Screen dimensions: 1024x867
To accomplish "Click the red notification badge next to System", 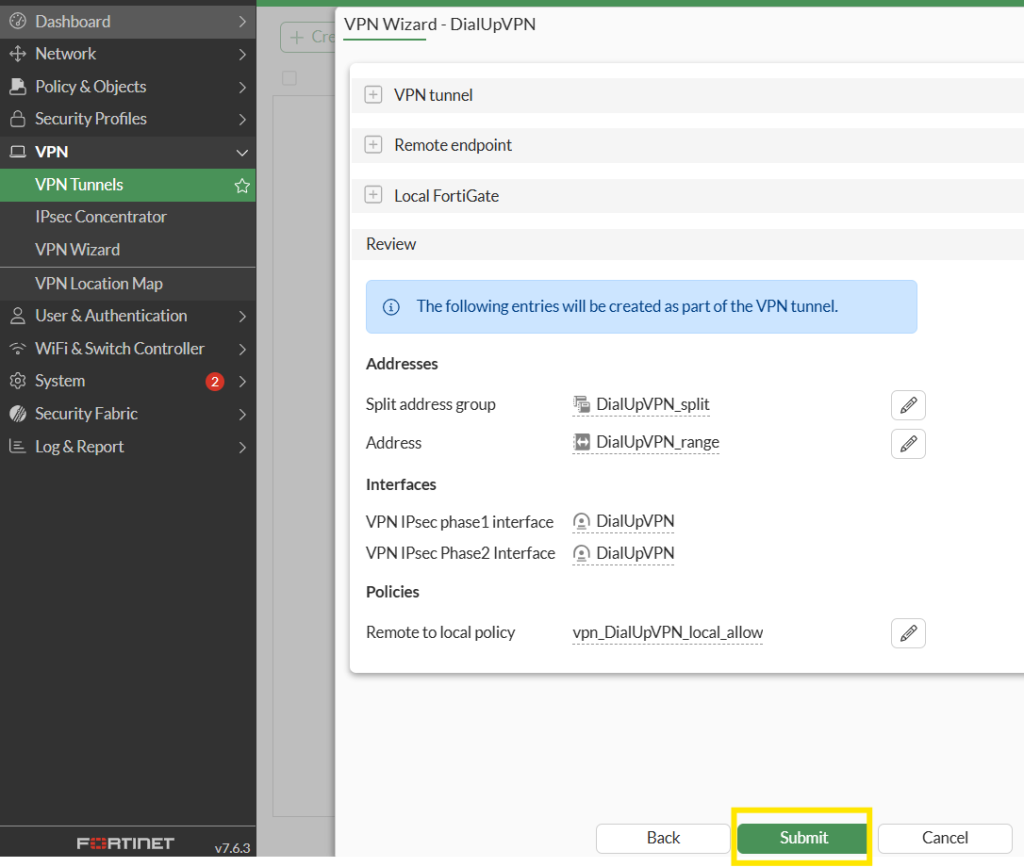I will 214,381.
